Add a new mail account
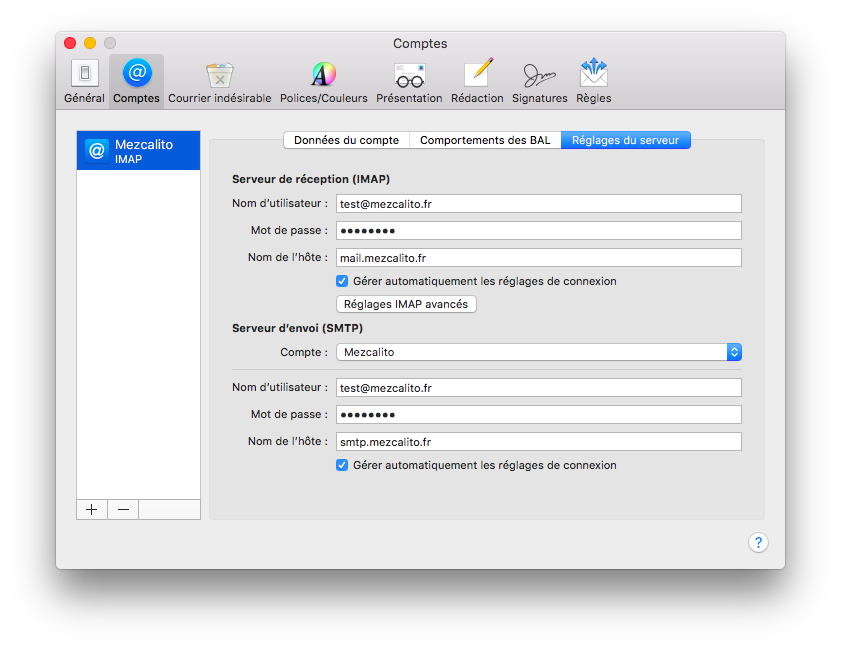The image size is (841, 649). (91, 509)
